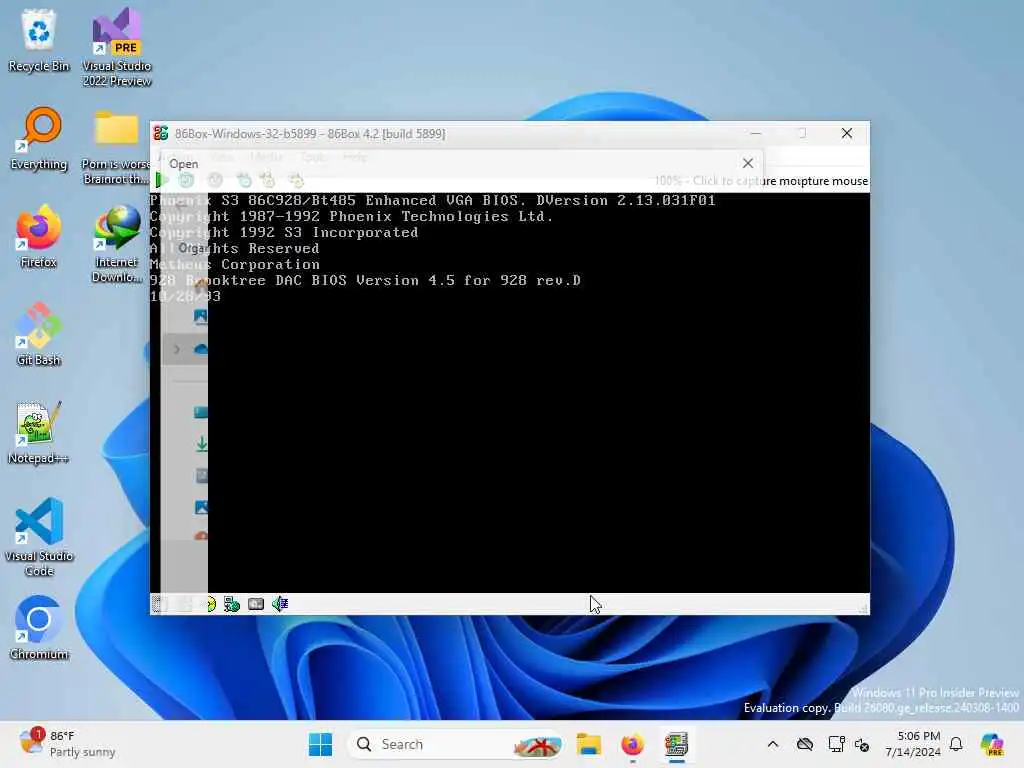This screenshot has width=1024, height=768.
Task: Click the cloud sync tray icon
Action: [805, 744]
